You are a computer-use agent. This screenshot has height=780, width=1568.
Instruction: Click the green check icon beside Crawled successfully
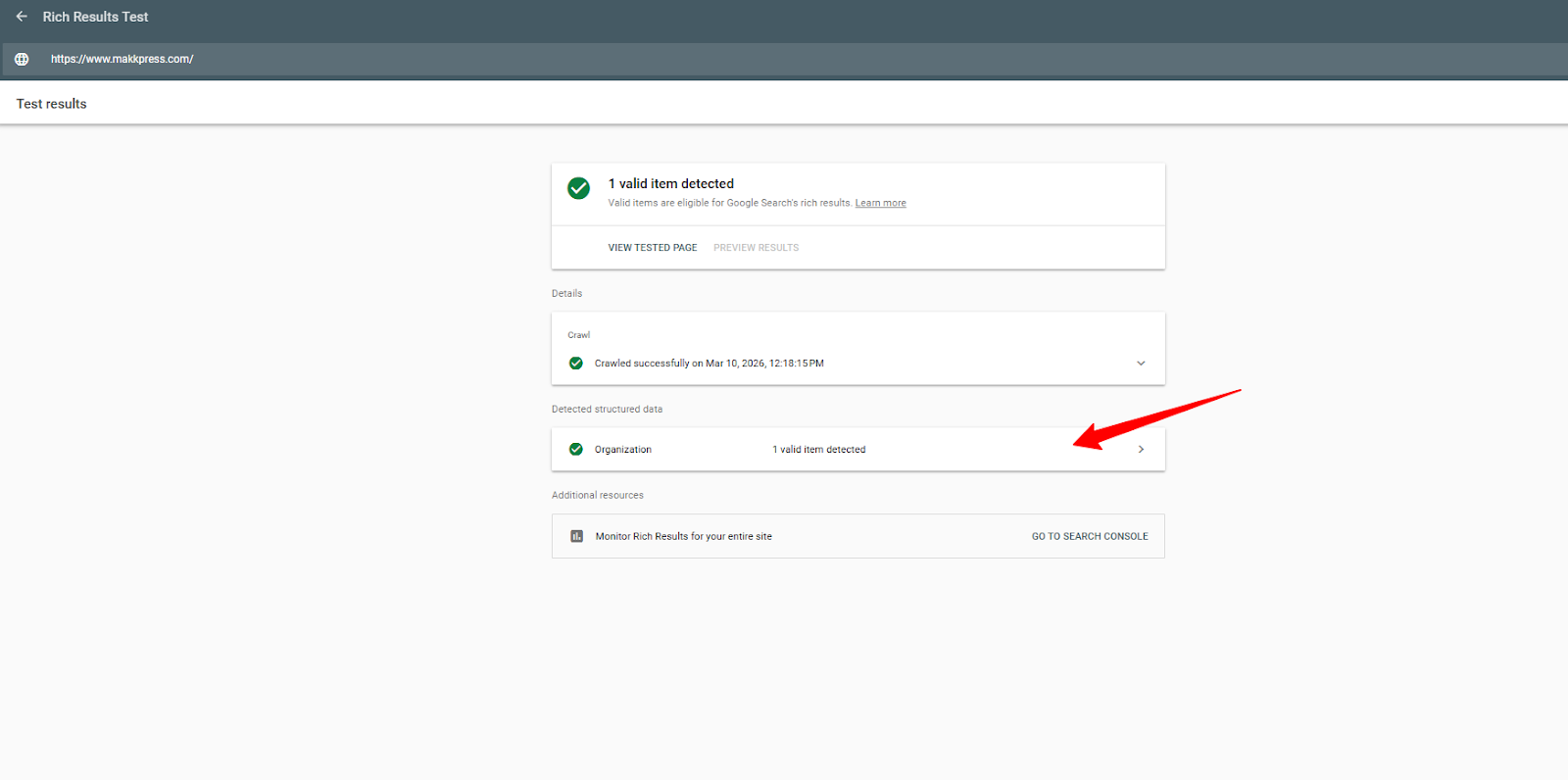(x=576, y=364)
